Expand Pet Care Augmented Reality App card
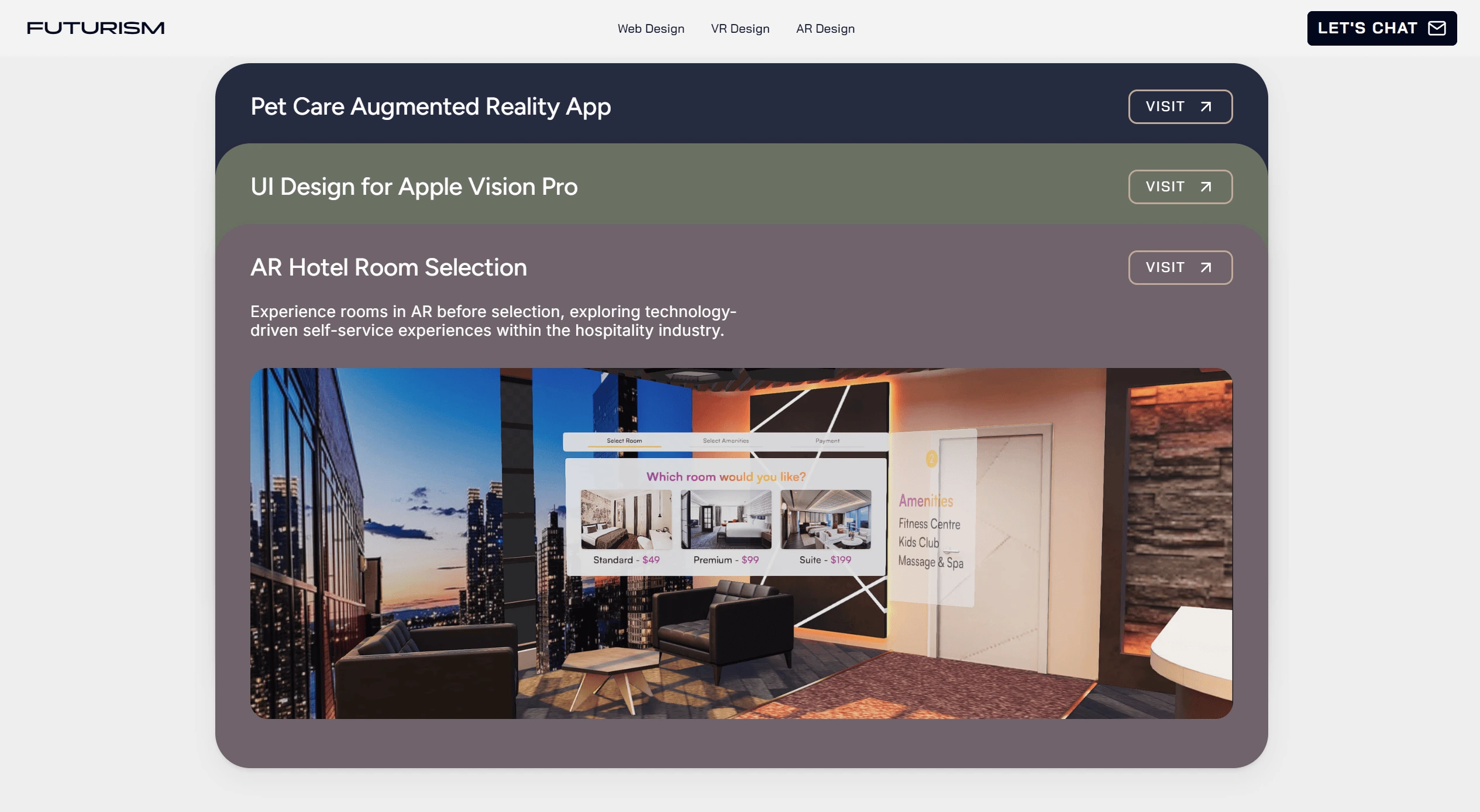The height and width of the screenshot is (812, 1480). tap(431, 106)
